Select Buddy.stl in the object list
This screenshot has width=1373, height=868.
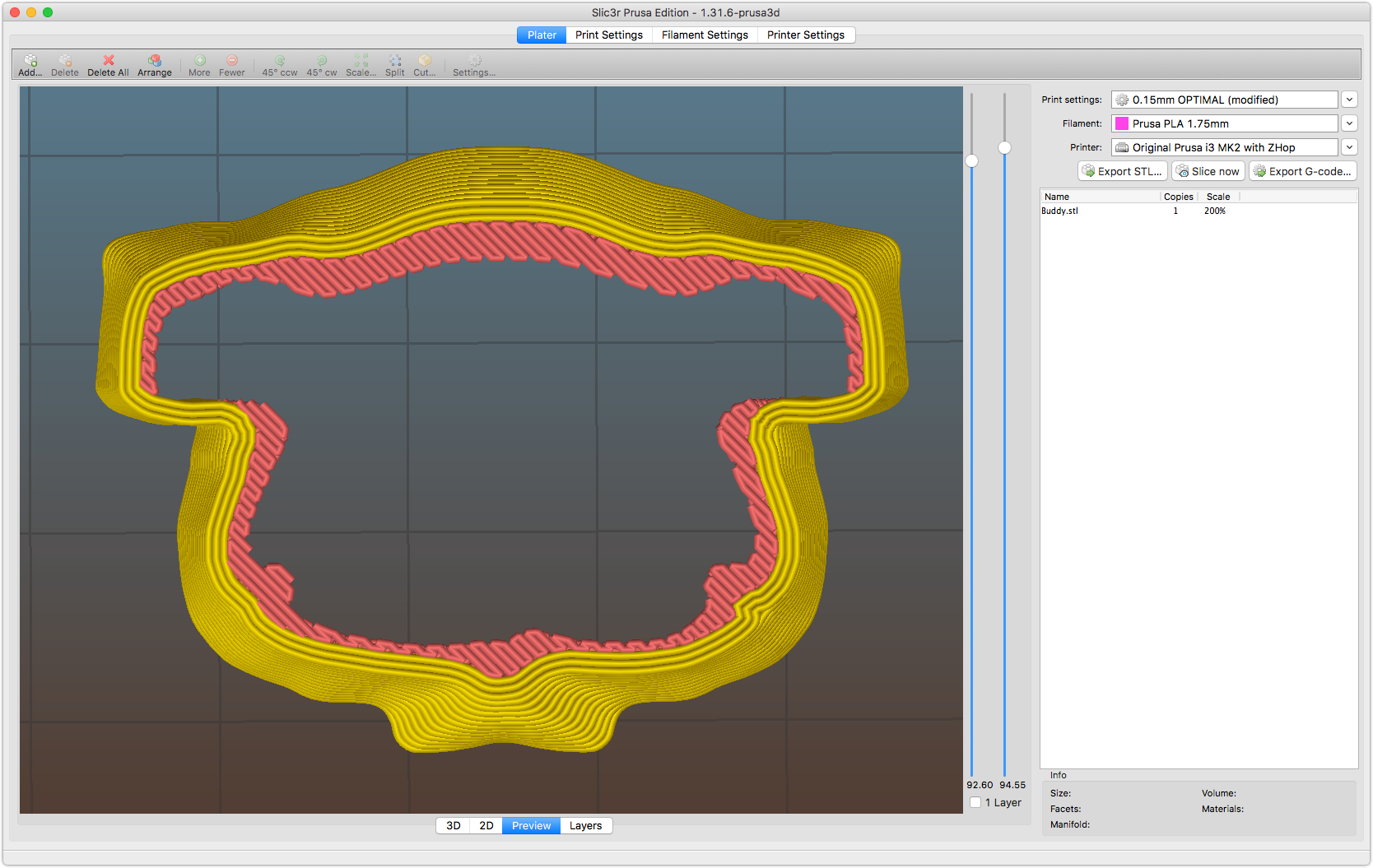pos(1060,211)
